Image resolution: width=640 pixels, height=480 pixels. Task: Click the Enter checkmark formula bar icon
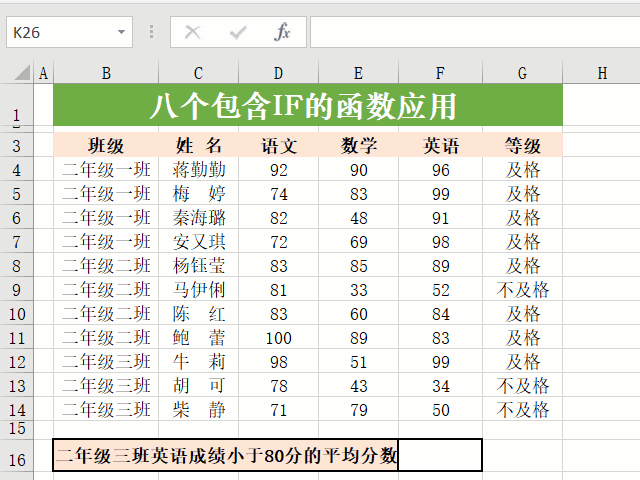238,32
